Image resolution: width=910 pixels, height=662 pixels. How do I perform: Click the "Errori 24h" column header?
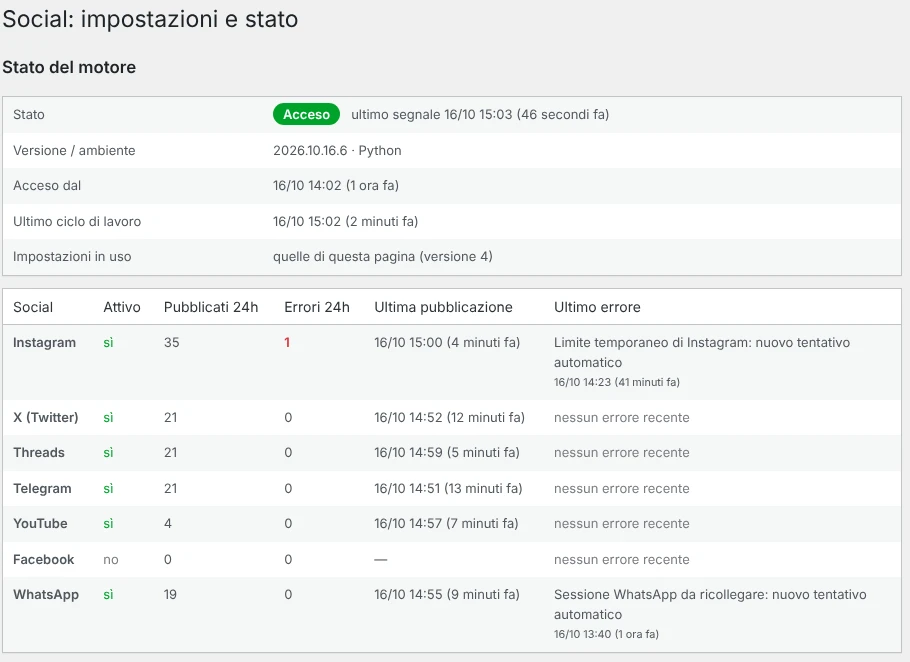(317, 307)
